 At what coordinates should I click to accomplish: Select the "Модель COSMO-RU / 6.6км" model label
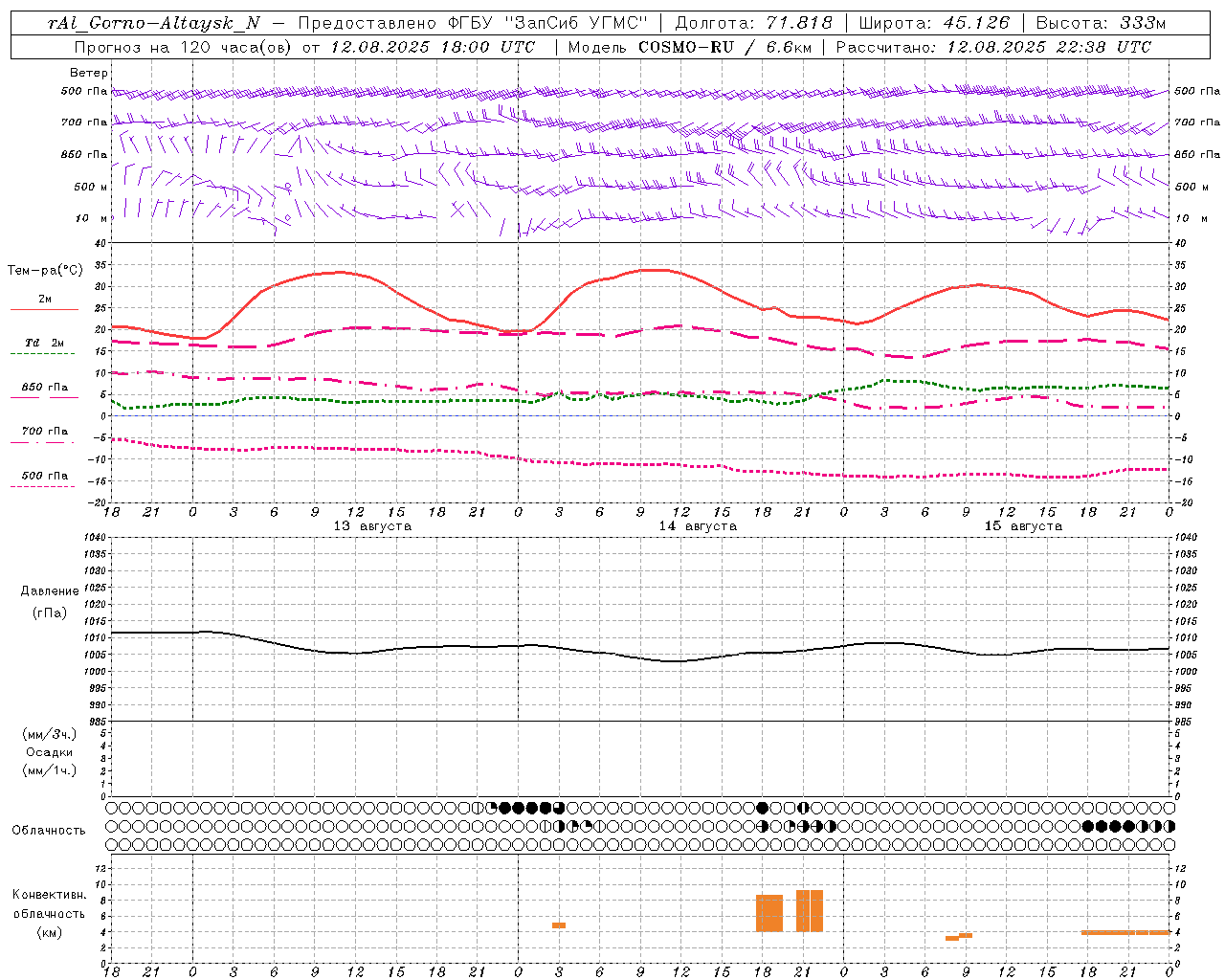tap(689, 47)
